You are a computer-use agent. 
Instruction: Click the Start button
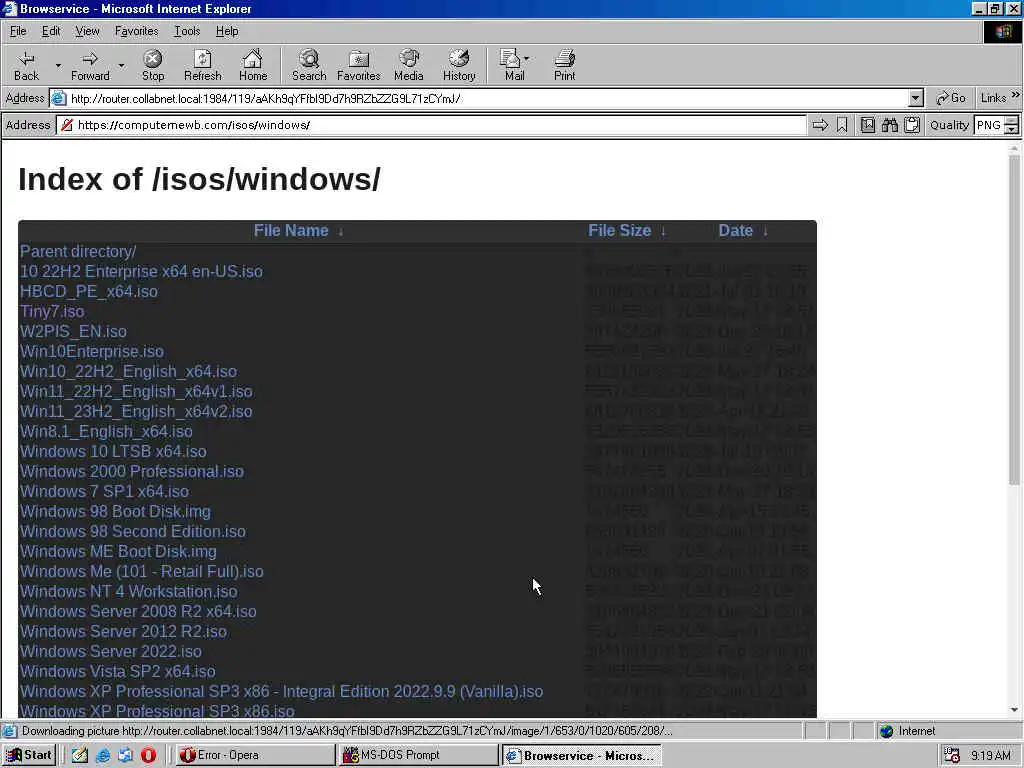coord(29,755)
